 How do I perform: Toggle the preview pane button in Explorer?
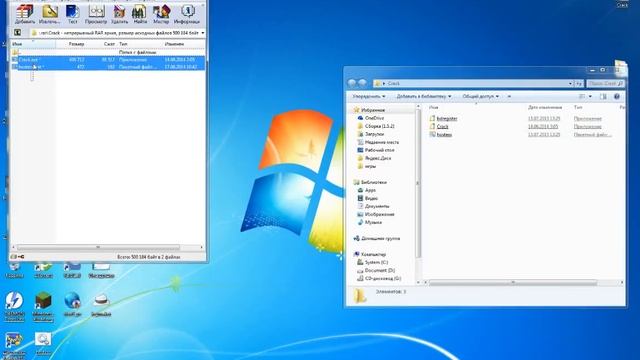(x=603, y=96)
